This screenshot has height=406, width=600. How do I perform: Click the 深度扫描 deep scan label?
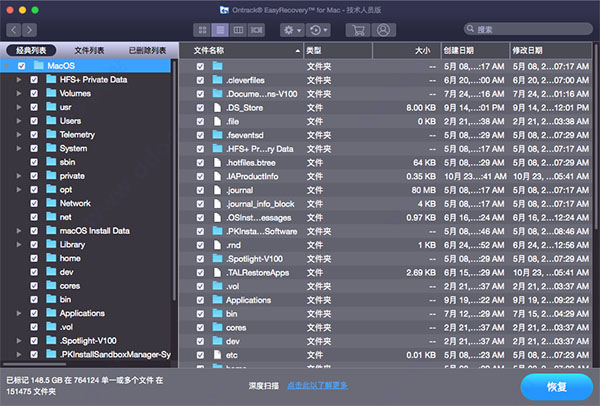(x=264, y=386)
